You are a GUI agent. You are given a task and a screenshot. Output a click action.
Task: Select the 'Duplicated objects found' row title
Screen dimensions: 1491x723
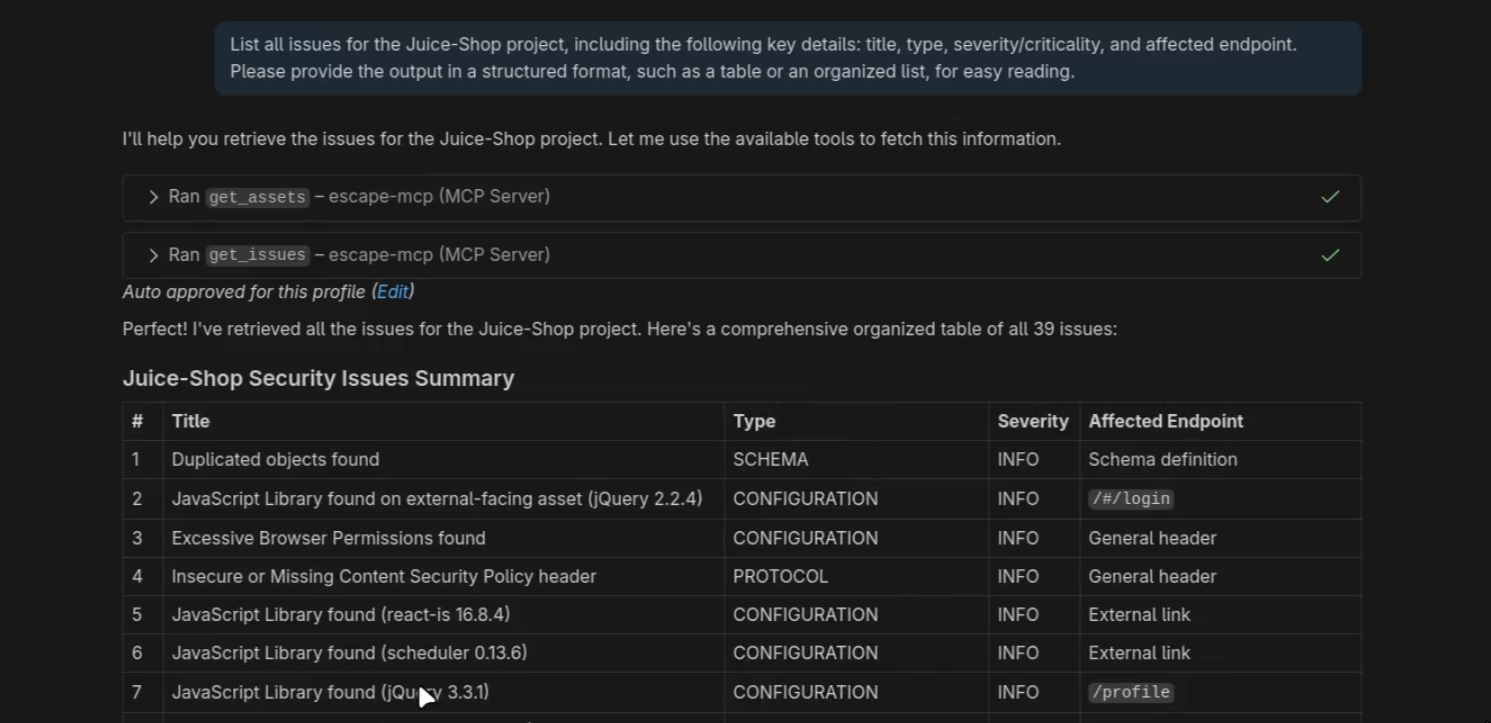pos(275,460)
